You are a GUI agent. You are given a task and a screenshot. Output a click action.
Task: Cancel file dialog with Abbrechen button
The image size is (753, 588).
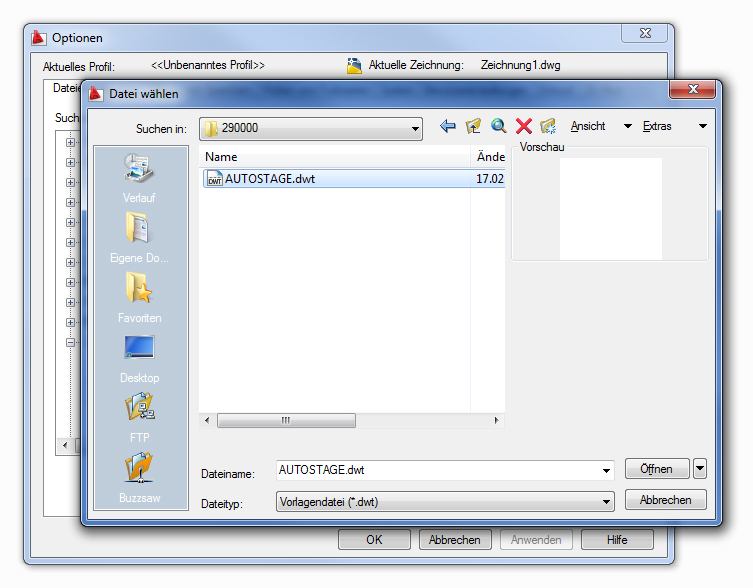(x=665, y=500)
